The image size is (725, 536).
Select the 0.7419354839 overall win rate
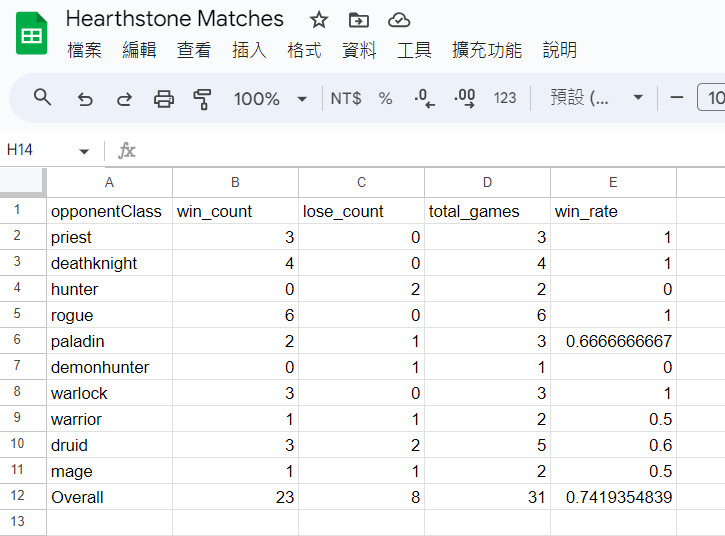pos(613,497)
